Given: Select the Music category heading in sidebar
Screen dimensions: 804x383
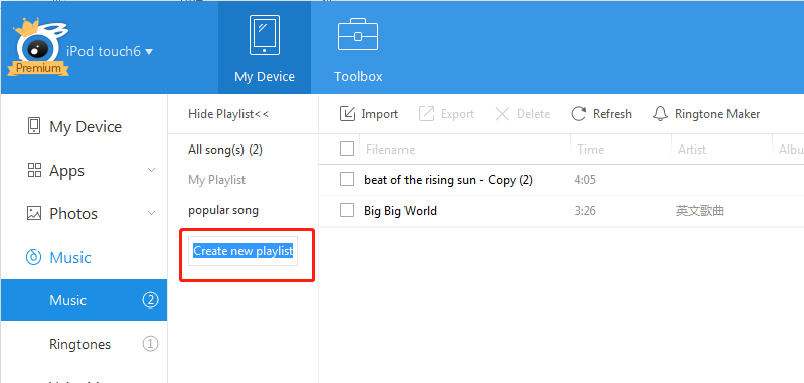Looking at the screenshot, I should point(70,257).
